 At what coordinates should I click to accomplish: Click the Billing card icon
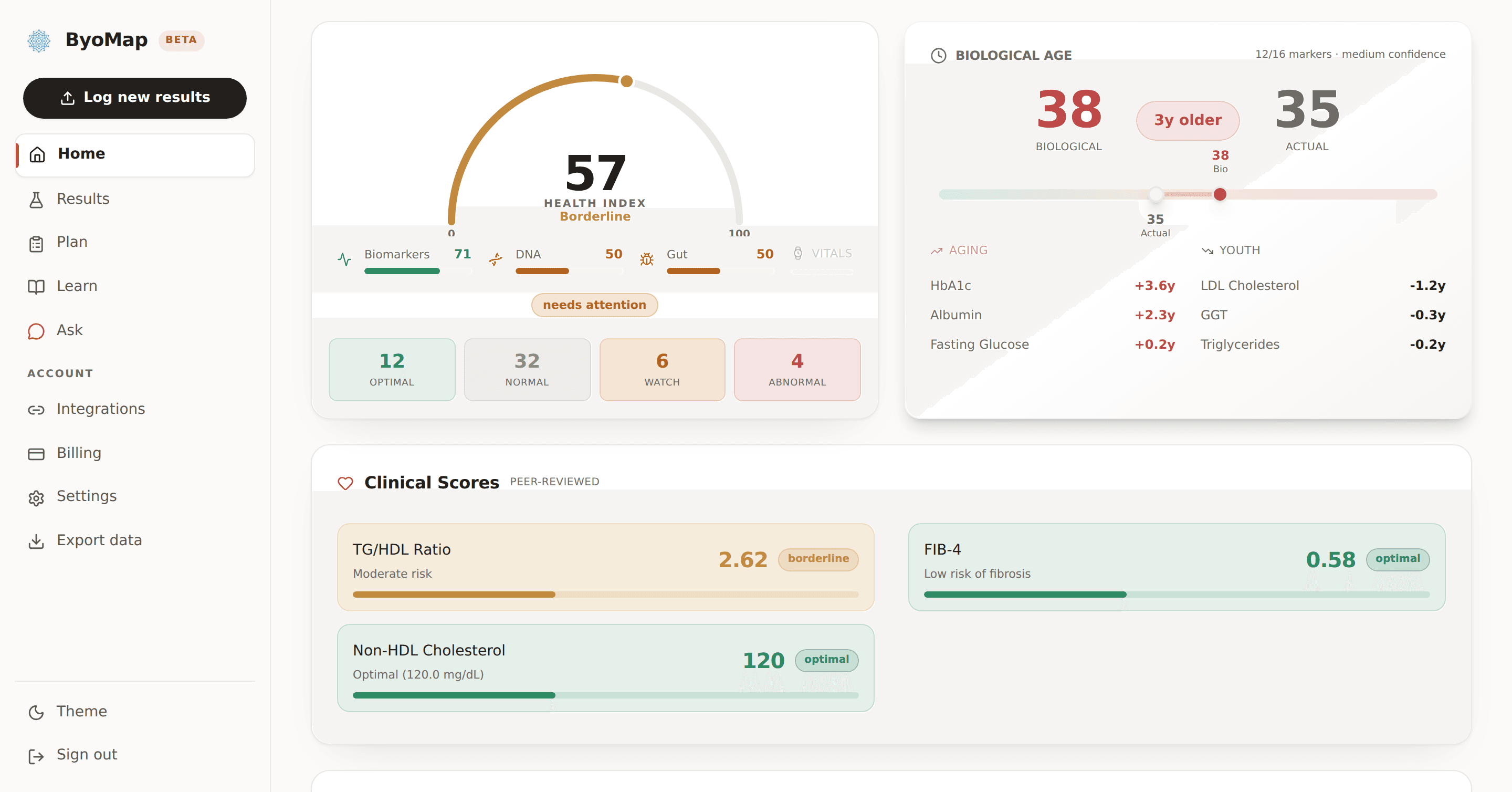pos(36,454)
